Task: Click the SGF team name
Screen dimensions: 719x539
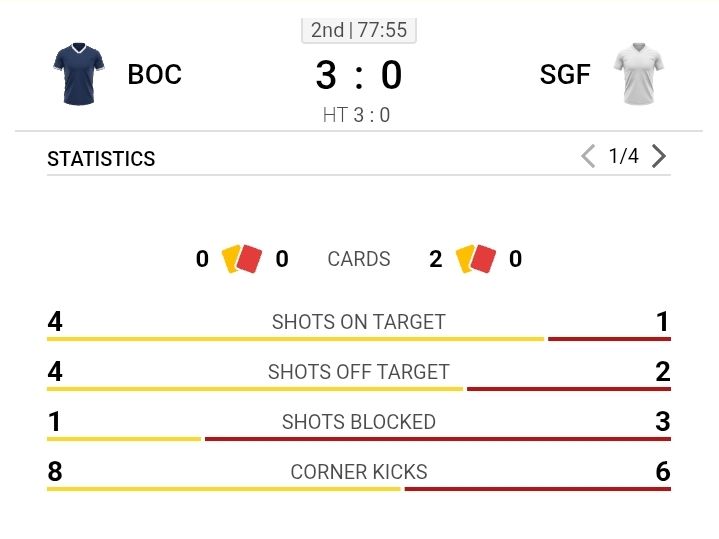Action: coord(565,74)
